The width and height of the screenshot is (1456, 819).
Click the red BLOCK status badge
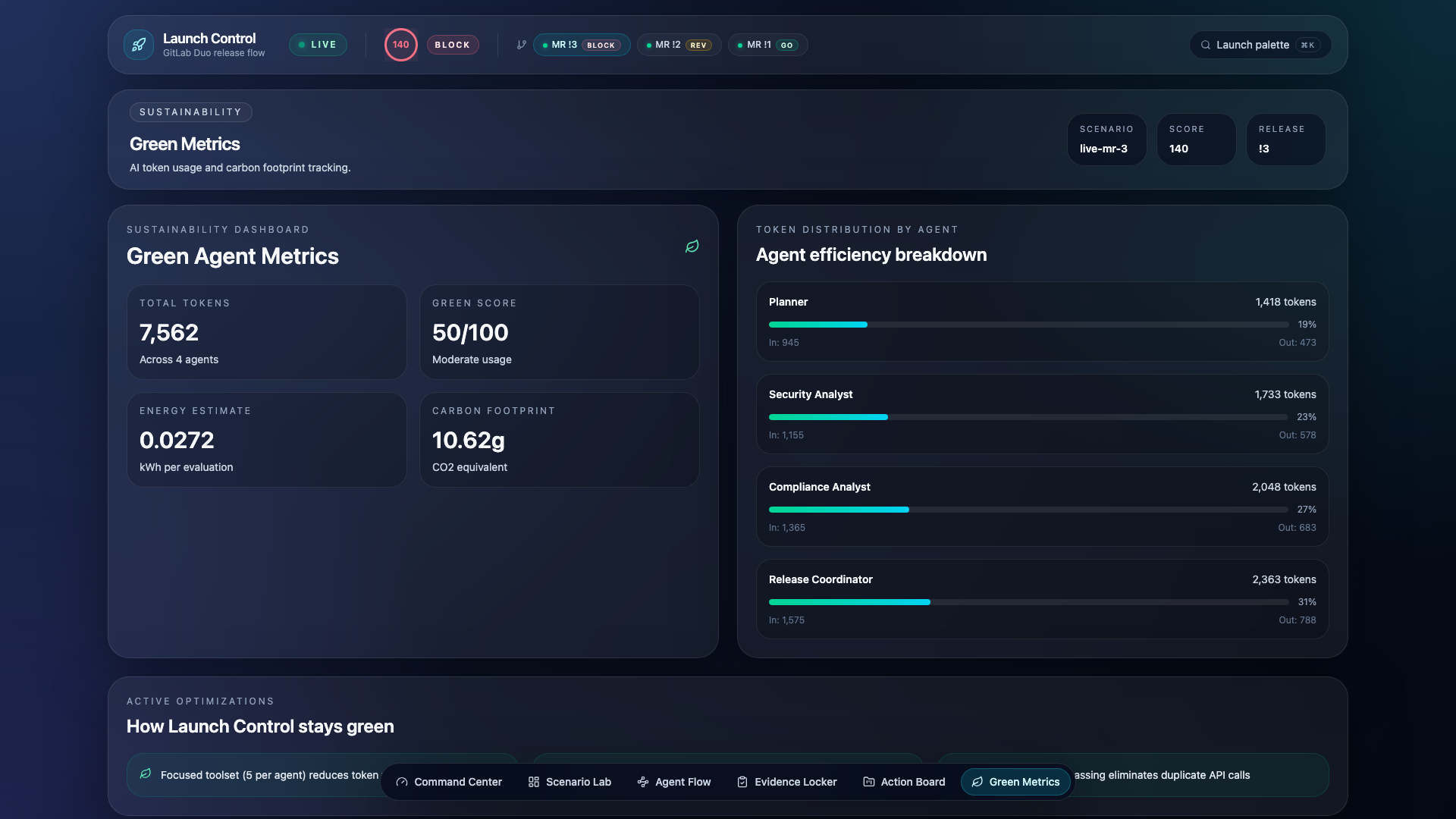click(452, 45)
